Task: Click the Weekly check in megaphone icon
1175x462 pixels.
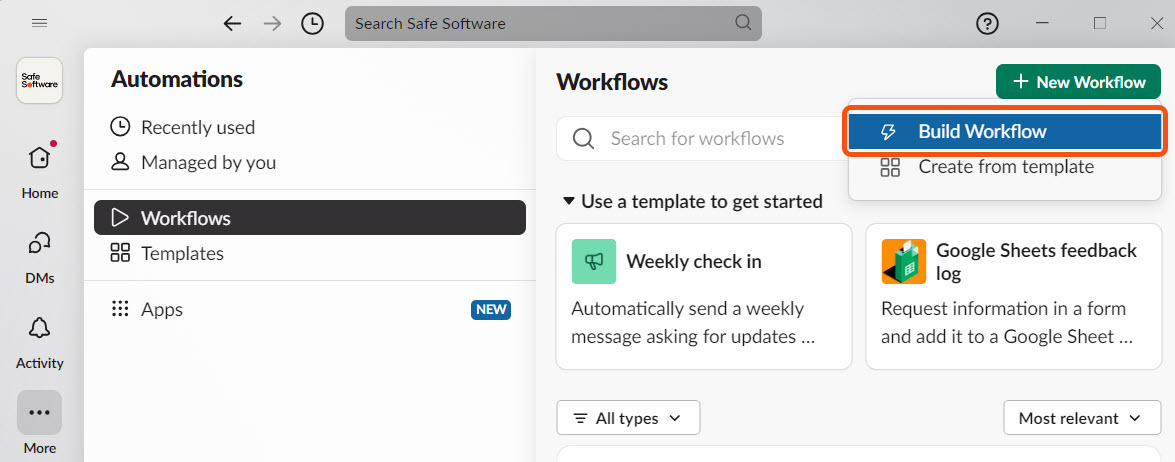Action: (x=593, y=261)
